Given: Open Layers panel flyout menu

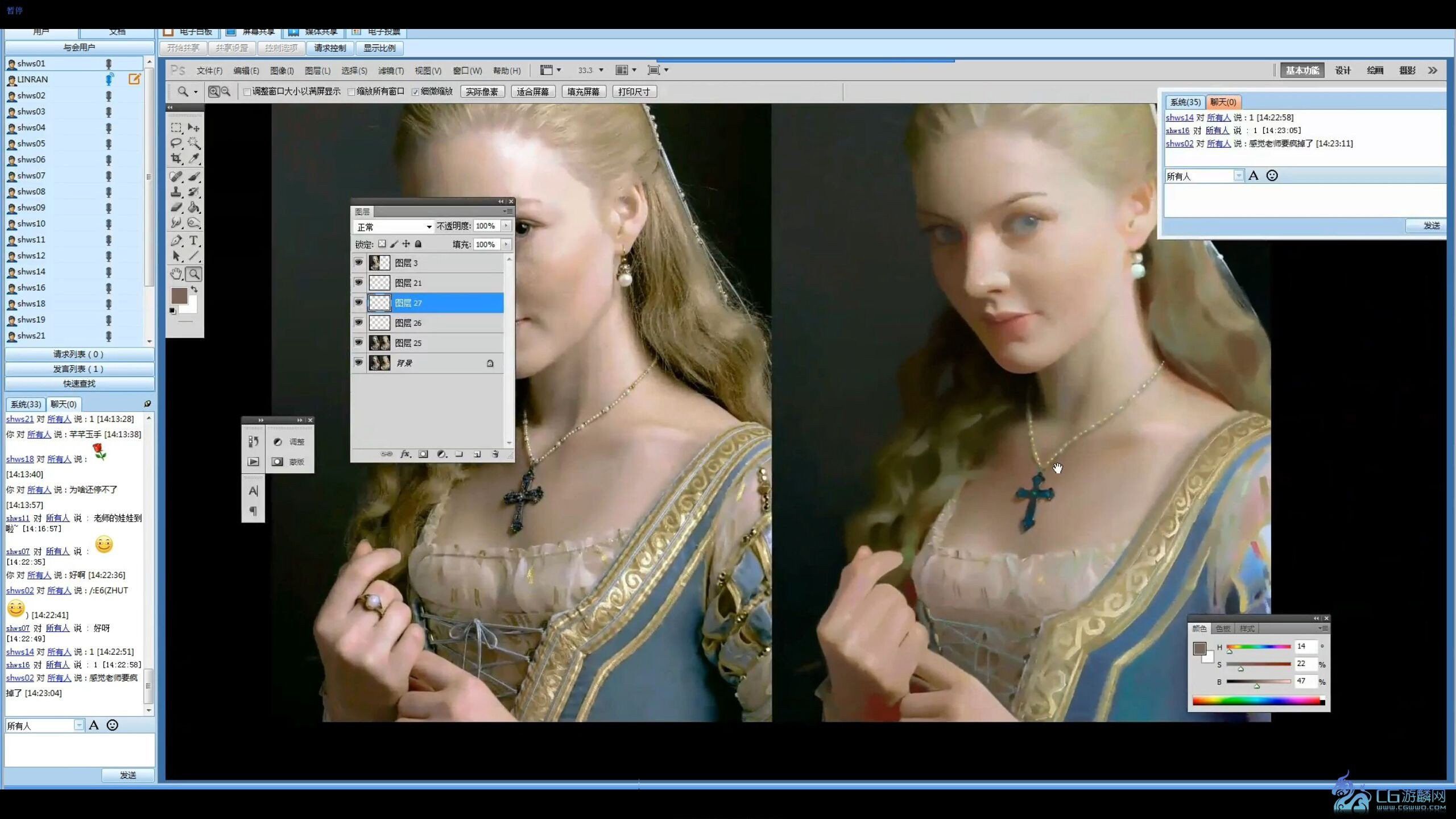Looking at the screenshot, I should point(508,212).
